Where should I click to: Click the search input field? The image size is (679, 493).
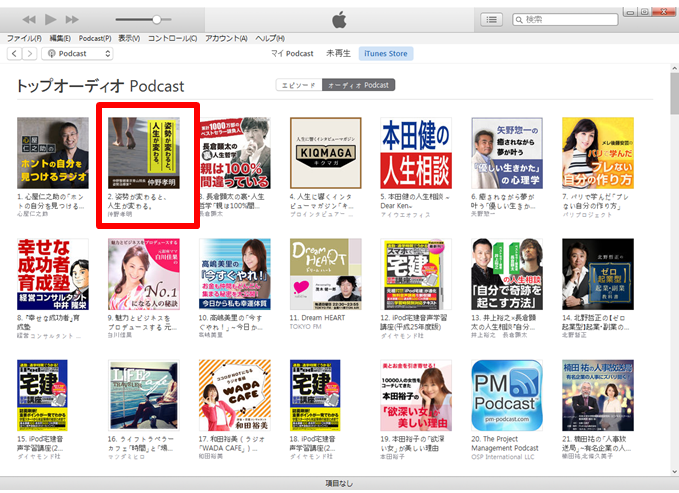(566, 19)
